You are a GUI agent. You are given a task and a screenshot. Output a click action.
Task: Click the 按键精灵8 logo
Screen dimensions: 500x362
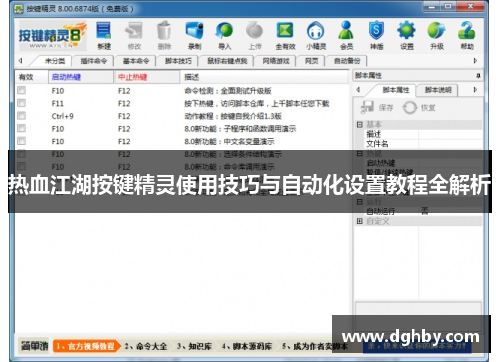53,35
